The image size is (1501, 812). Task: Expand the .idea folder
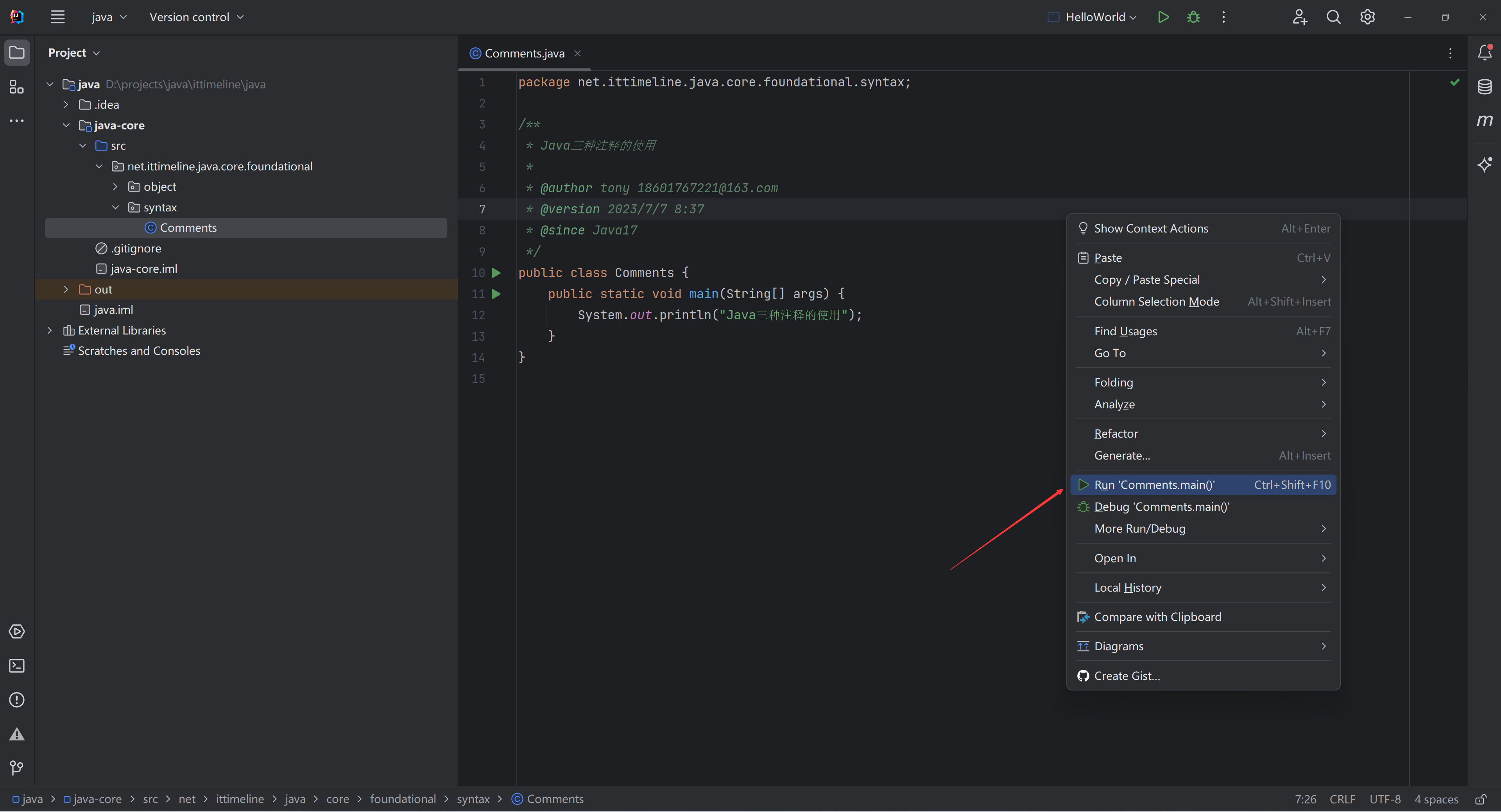(x=66, y=104)
